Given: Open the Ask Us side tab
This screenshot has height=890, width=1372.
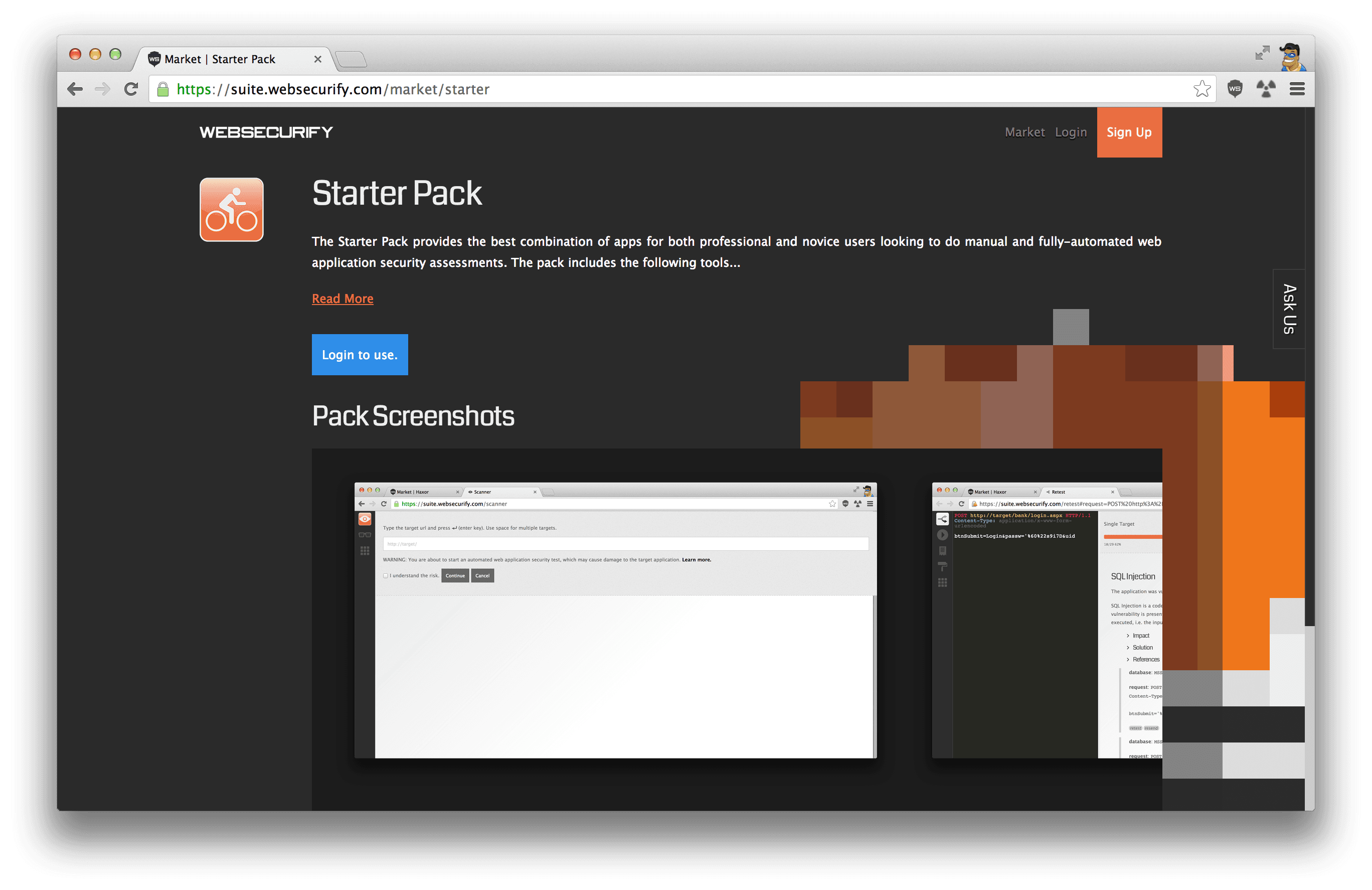Looking at the screenshot, I should (x=1288, y=309).
